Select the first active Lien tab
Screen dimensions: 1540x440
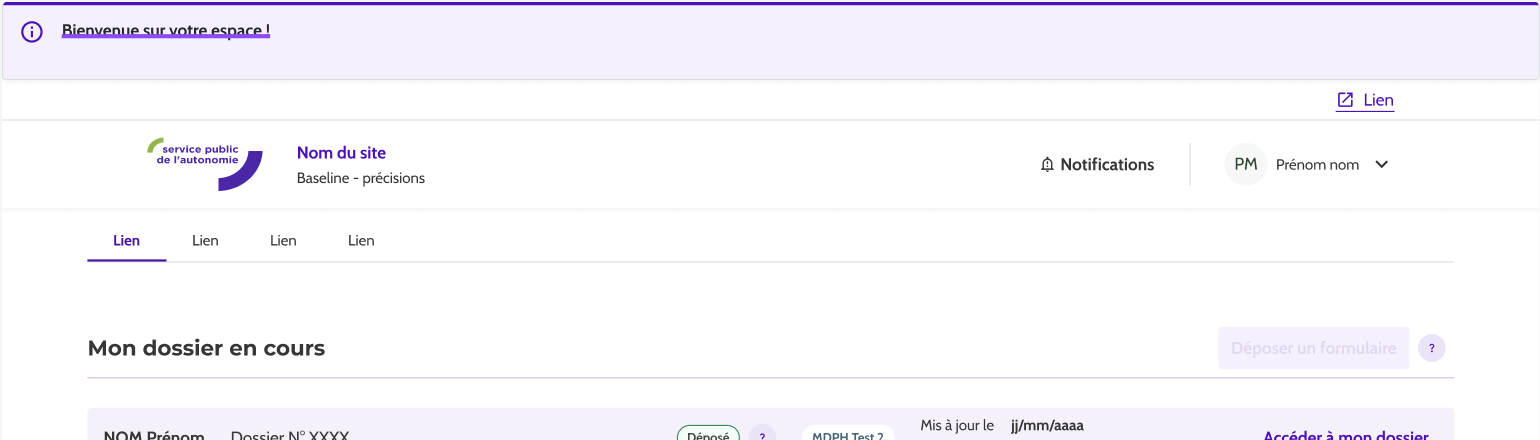(x=127, y=241)
